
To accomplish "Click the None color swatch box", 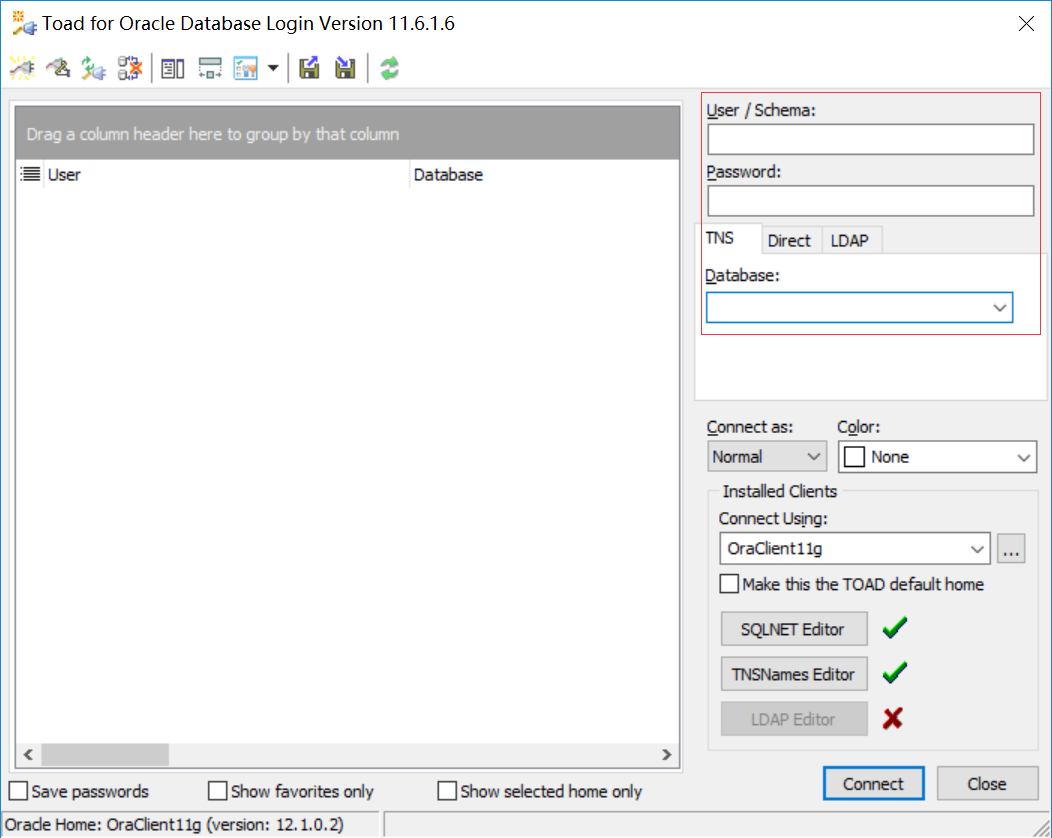I will [x=854, y=457].
